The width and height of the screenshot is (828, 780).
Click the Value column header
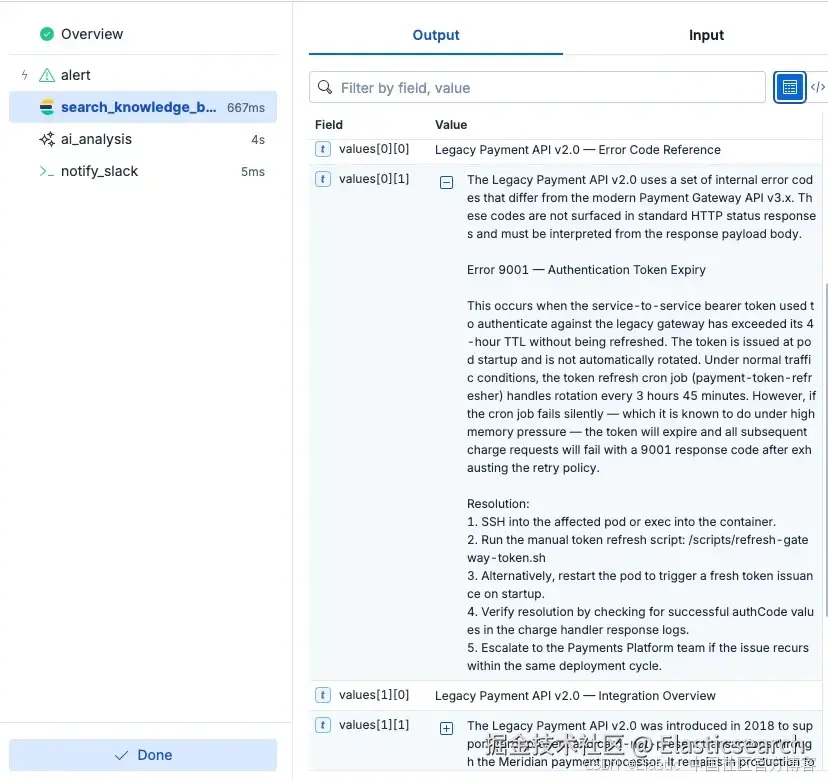click(x=450, y=125)
